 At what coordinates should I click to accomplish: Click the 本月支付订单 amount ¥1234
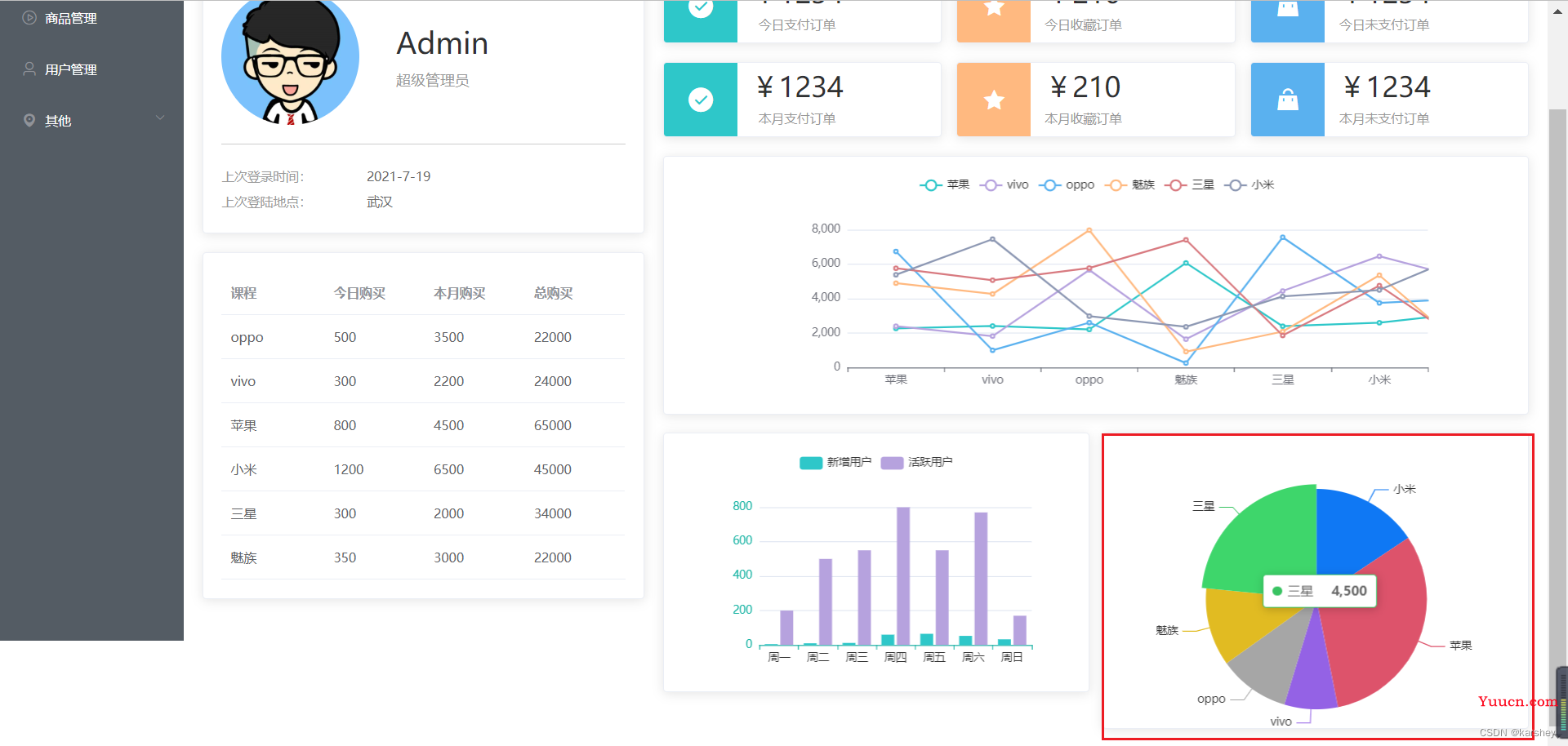(x=800, y=87)
